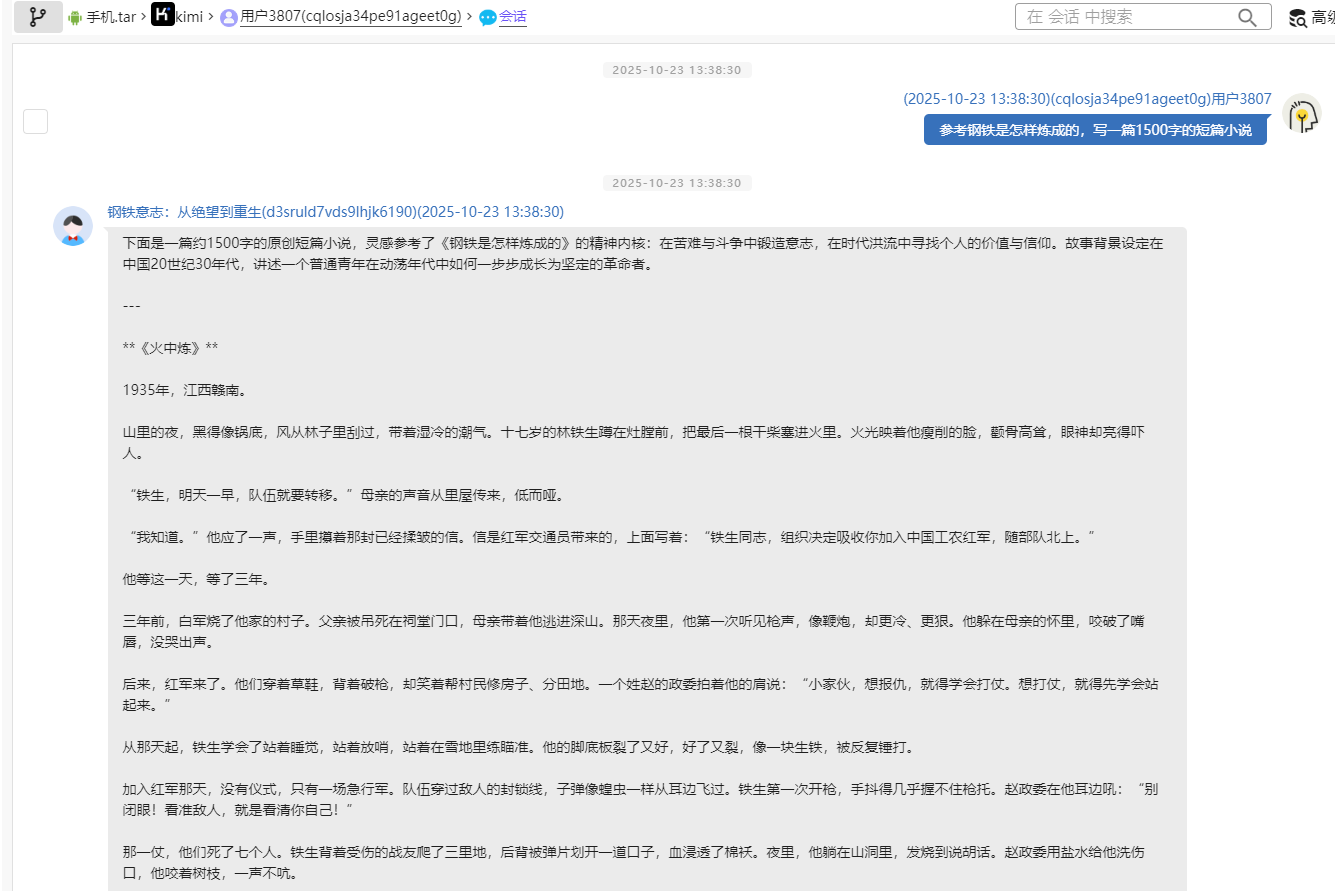Click the chat bubble icon before 会话
Screen dimensions: 1335x891
point(487,16)
